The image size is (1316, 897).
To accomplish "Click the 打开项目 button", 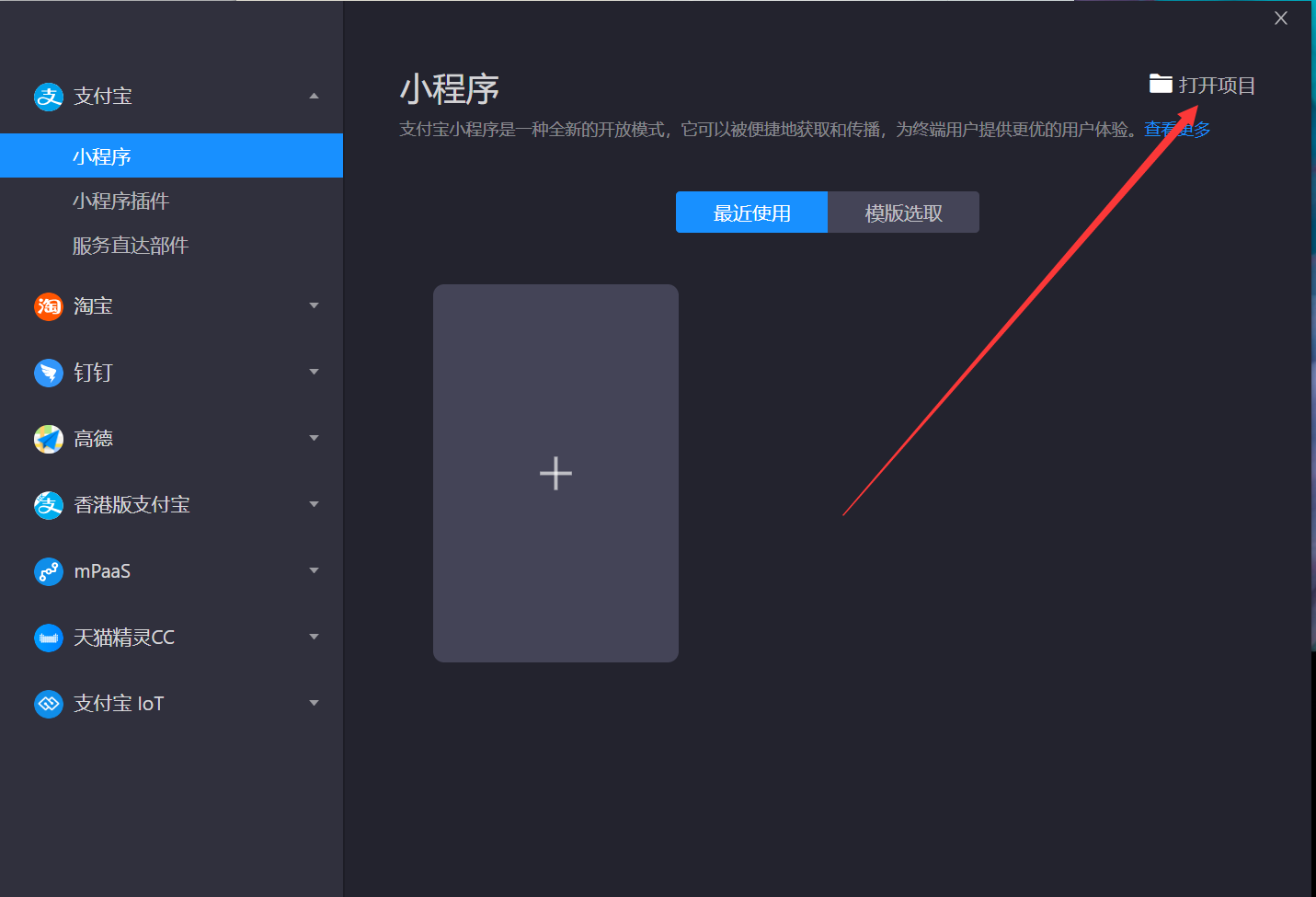I will (1202, 85).
